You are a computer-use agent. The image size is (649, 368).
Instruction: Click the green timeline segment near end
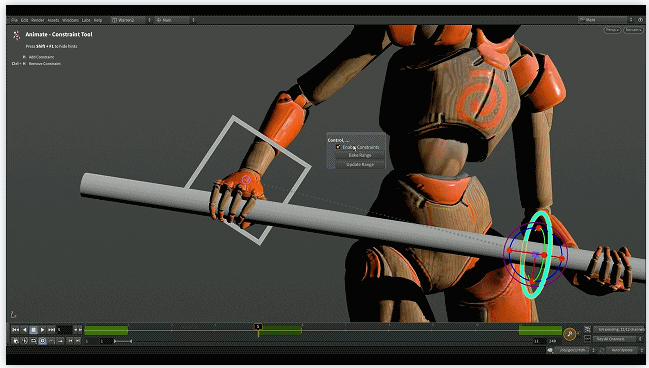(540, 330)
